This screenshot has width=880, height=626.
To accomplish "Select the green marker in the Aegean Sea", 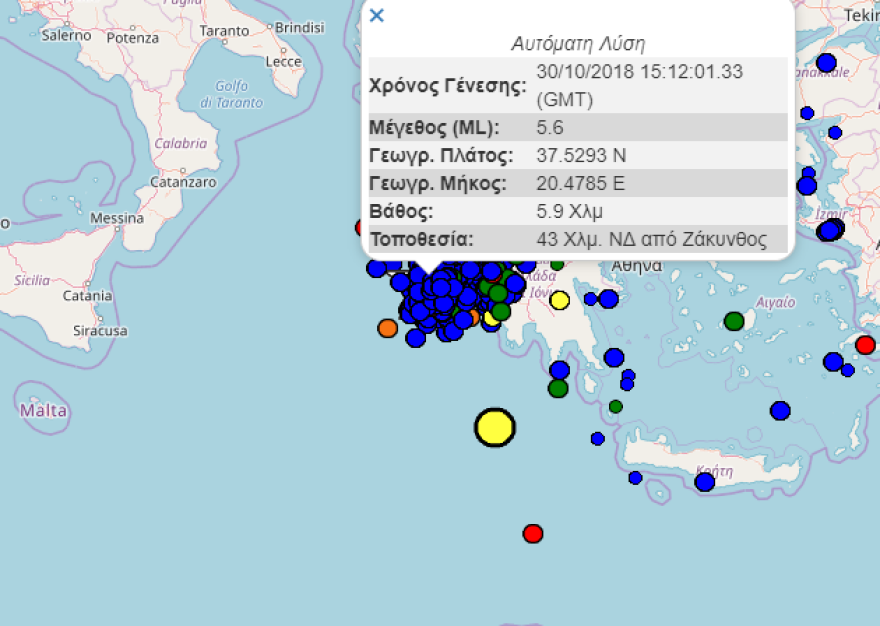I will click(734, 321).
